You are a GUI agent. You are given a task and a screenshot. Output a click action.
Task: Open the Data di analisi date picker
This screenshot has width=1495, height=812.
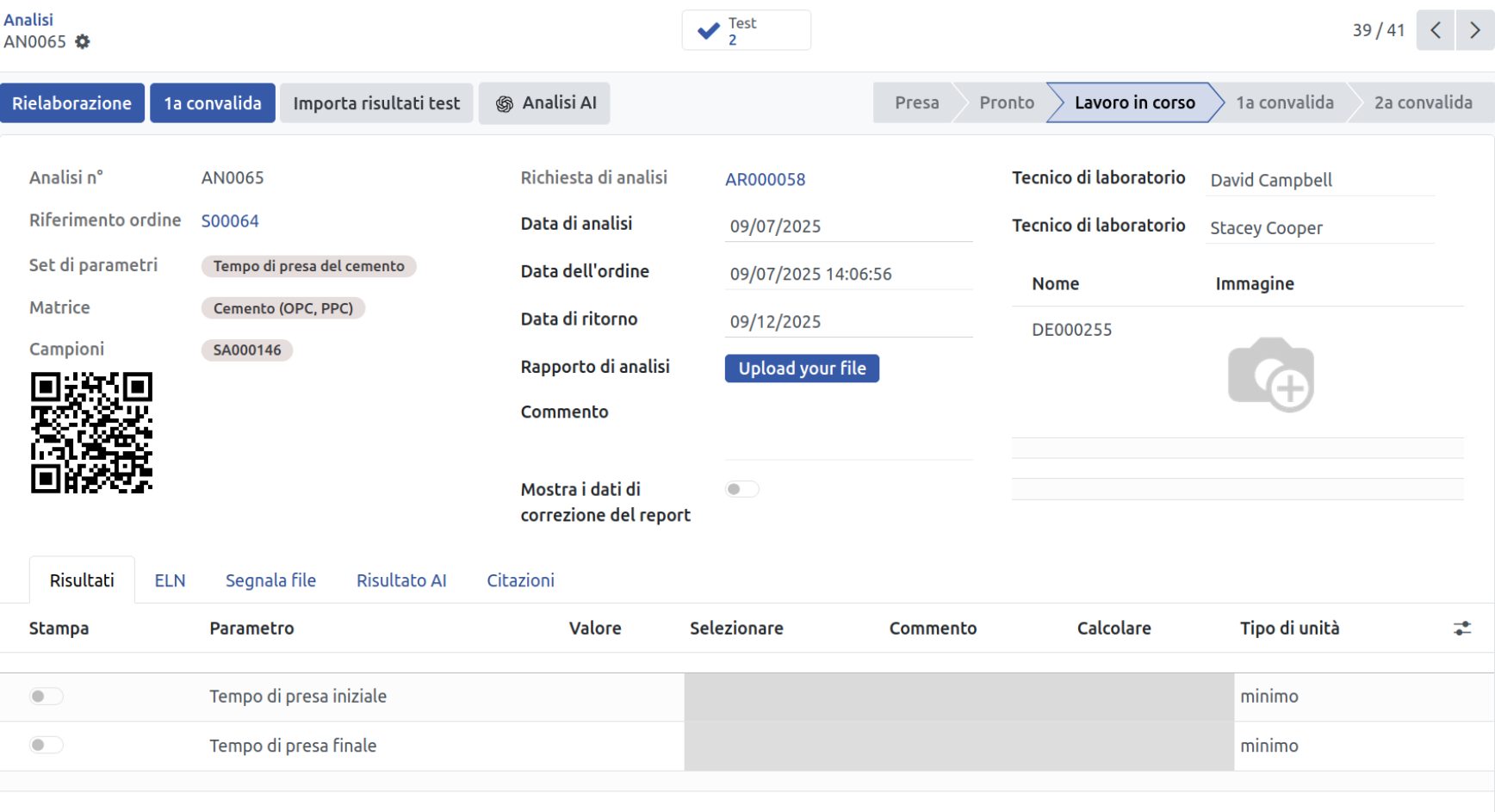pos(848,226)
